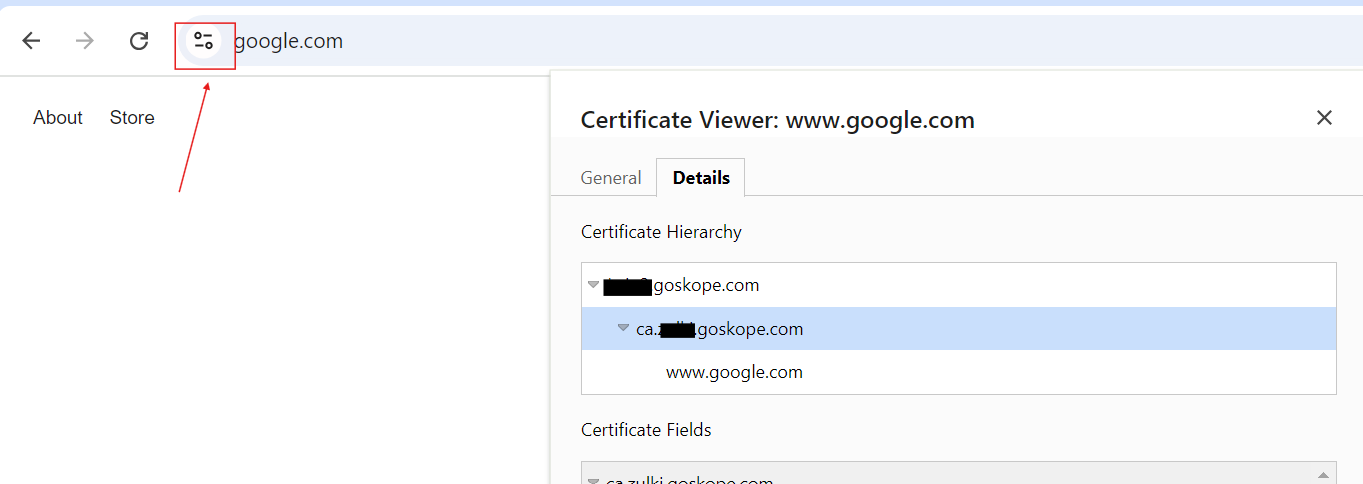Screen dimensions: 1363x484
Task: Close the Certificate Viewer with the X
Action: coord(1324,118)
